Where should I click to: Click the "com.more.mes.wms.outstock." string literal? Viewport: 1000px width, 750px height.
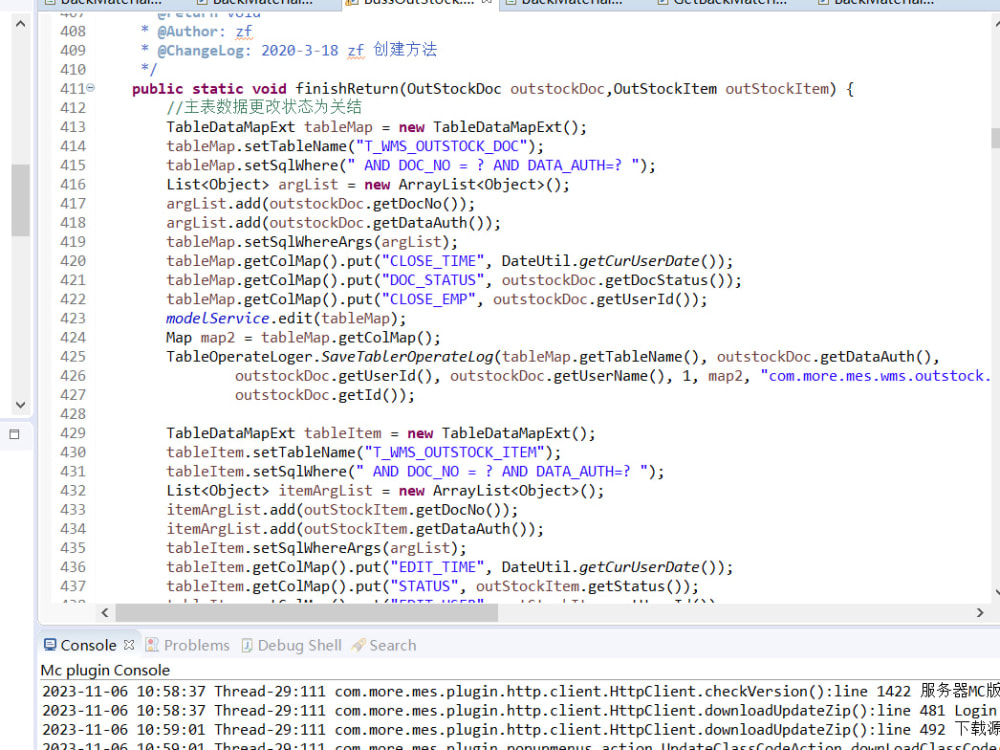coord(876,376)
